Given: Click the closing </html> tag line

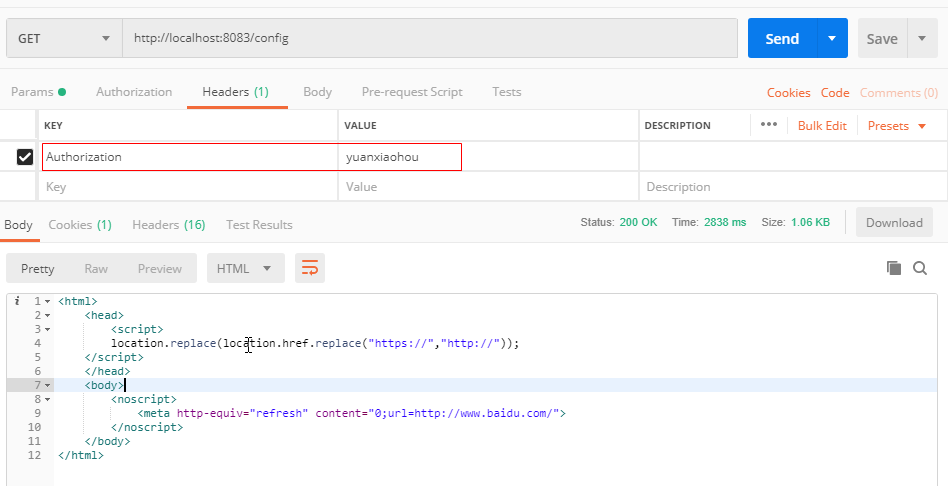Looking at the screenshot, I should 81,455.
